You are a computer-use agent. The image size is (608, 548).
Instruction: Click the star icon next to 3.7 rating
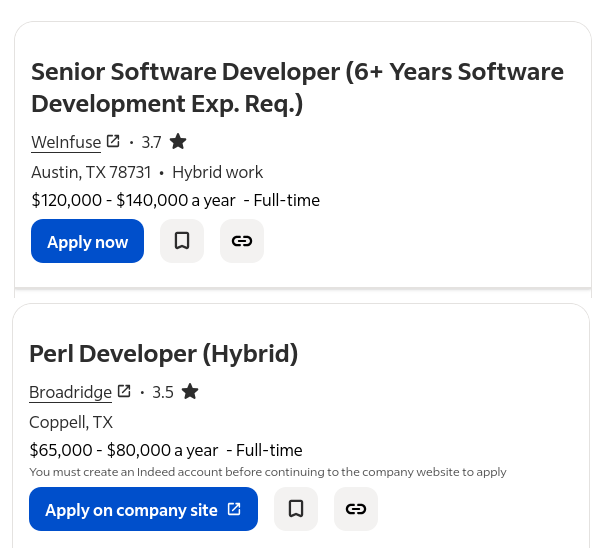pos(178,141)
